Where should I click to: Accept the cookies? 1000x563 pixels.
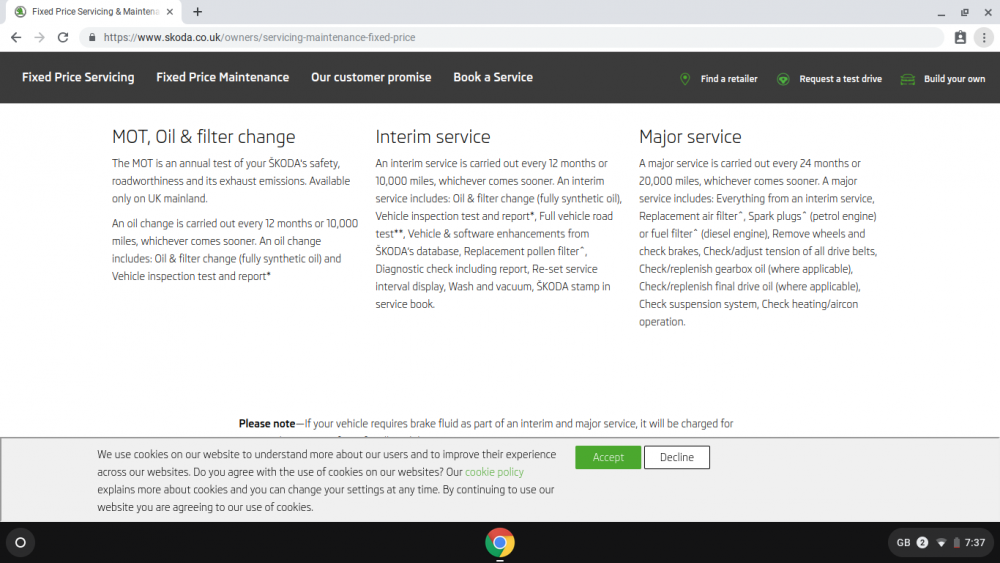pos(608,457)
